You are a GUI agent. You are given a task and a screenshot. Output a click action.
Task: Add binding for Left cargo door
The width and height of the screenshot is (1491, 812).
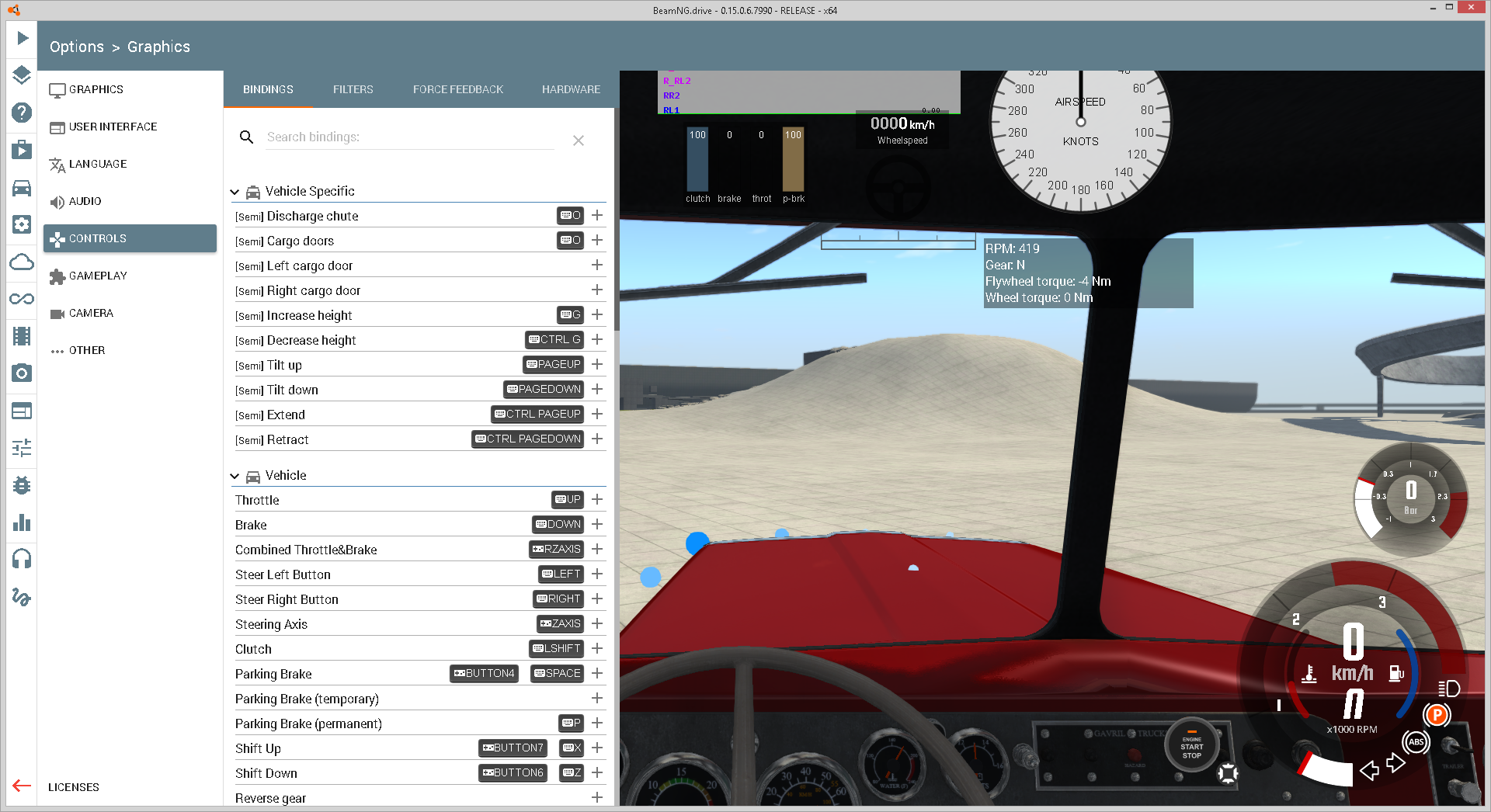597,265
